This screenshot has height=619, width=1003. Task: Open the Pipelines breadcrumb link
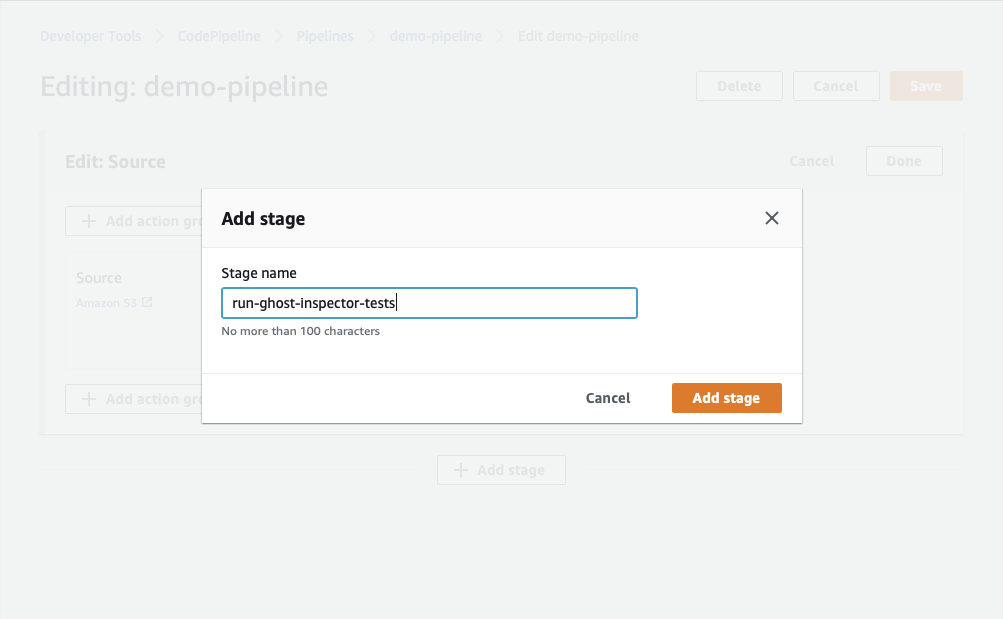[x=325, y=35]
